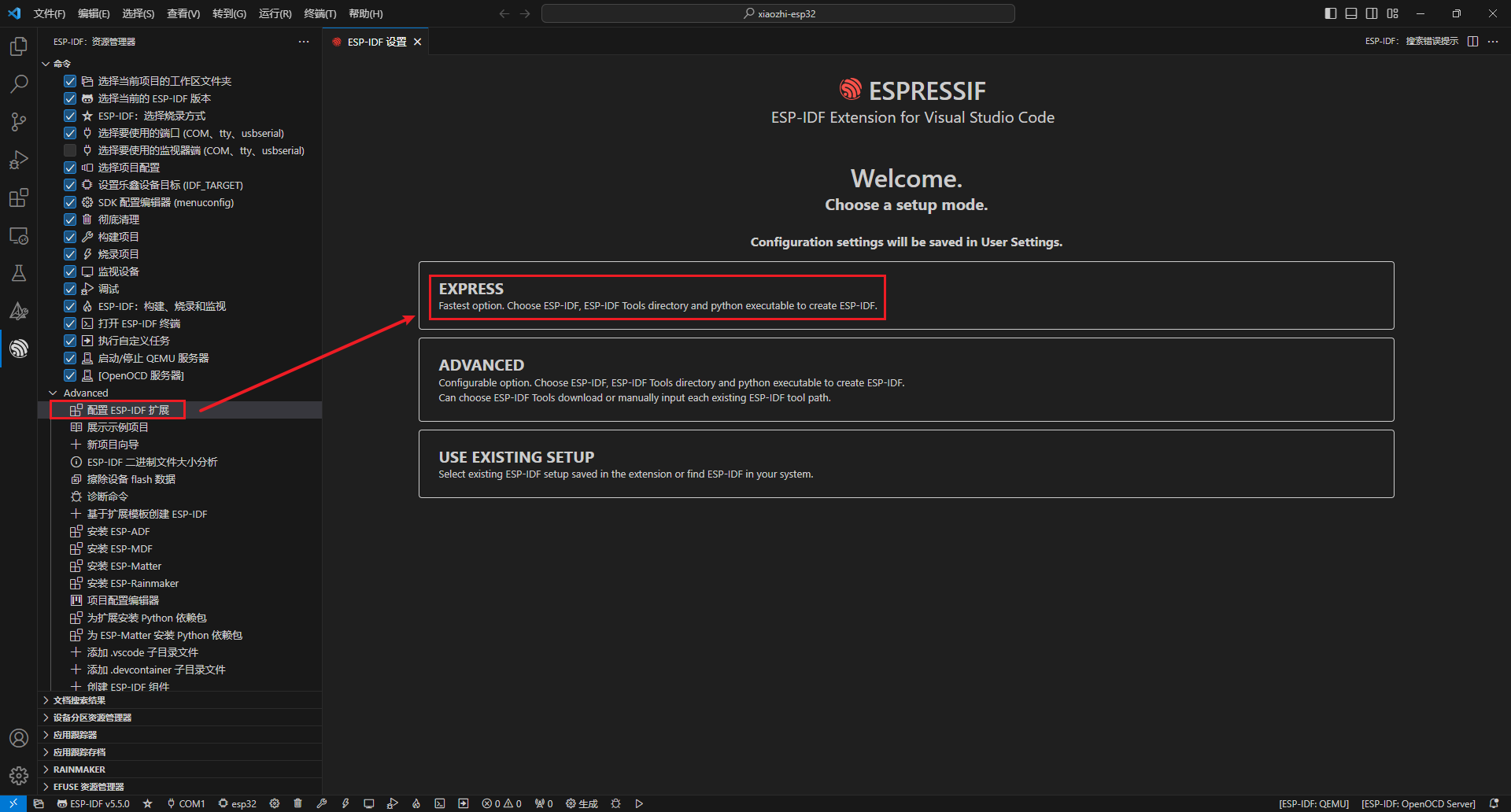Click the build (生成) icon in status bar

[581, 803]
